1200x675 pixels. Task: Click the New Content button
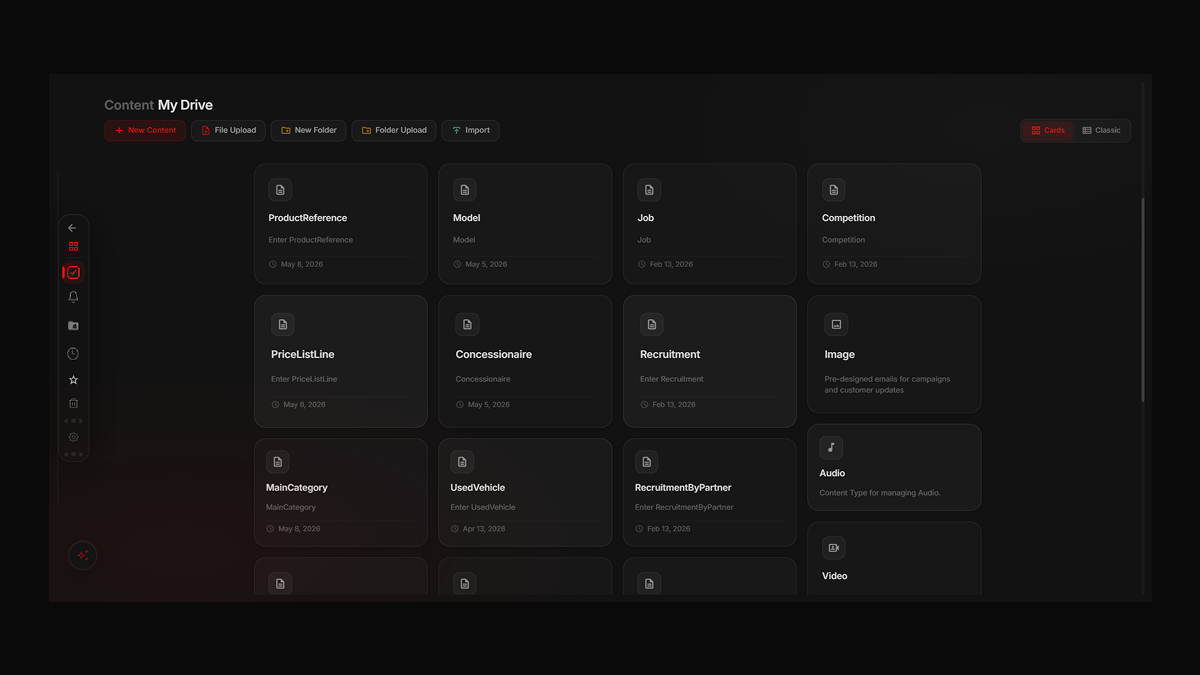[145, 130]
